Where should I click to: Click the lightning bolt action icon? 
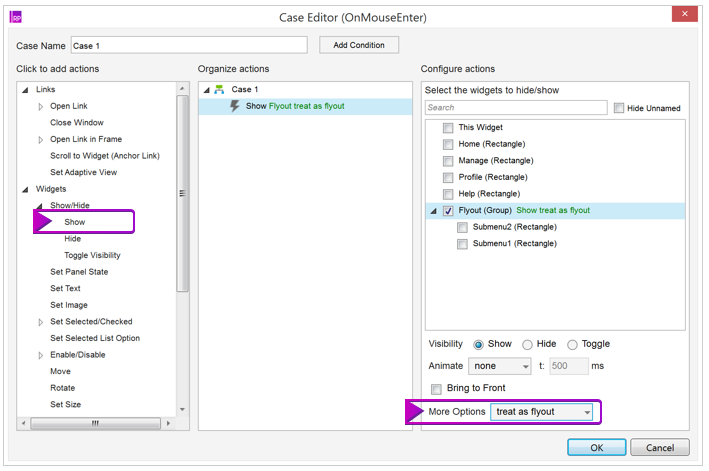point(235,106)
